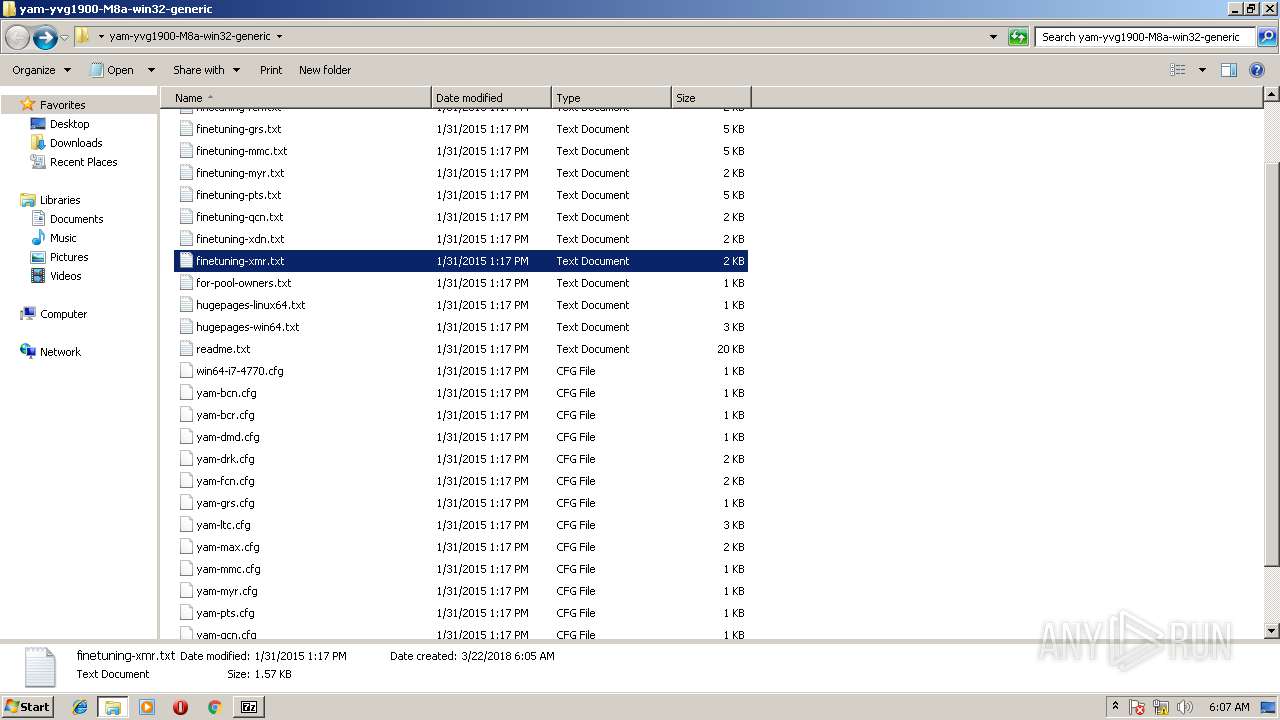Select the yam-ltc.cfg file icon
The image size is (1280, 720).
tap(186, 525)
